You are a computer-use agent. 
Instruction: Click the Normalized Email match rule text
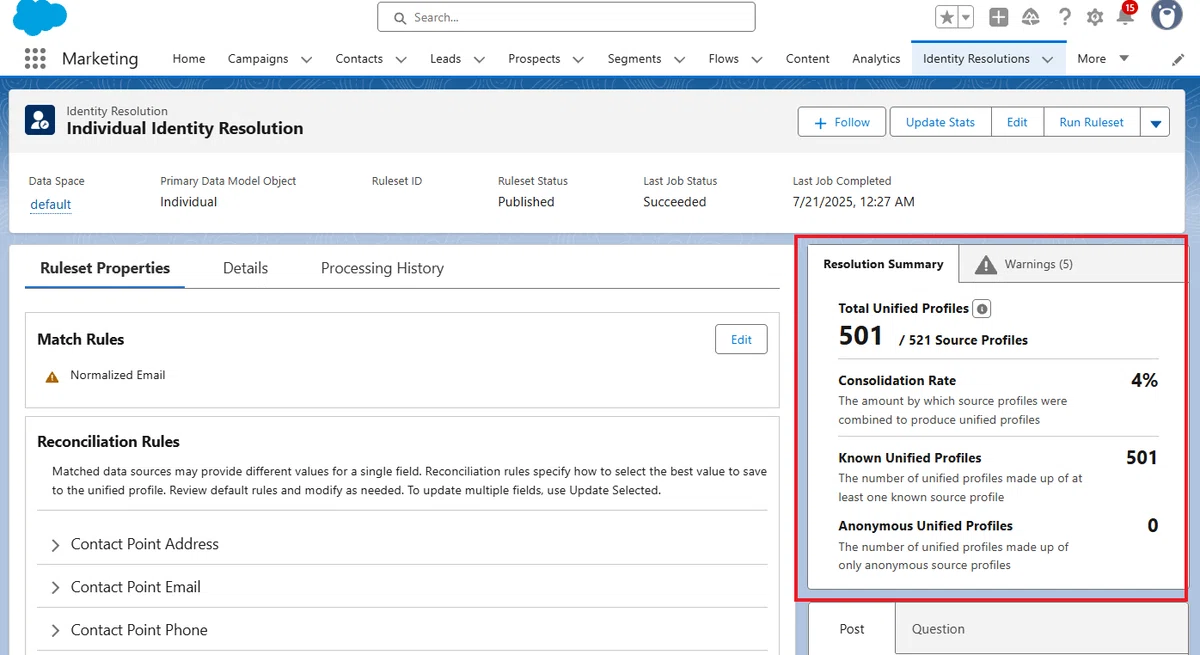118,375
